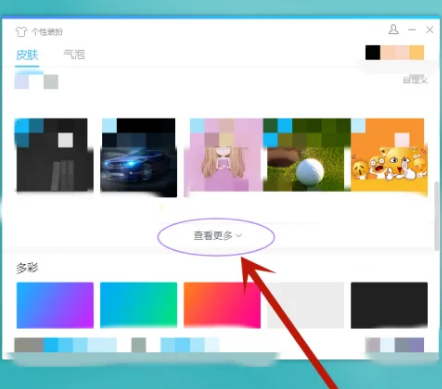Switch to the 气泡 tab
Viewport: 442px width, 389px height.
tap(74, 55)
